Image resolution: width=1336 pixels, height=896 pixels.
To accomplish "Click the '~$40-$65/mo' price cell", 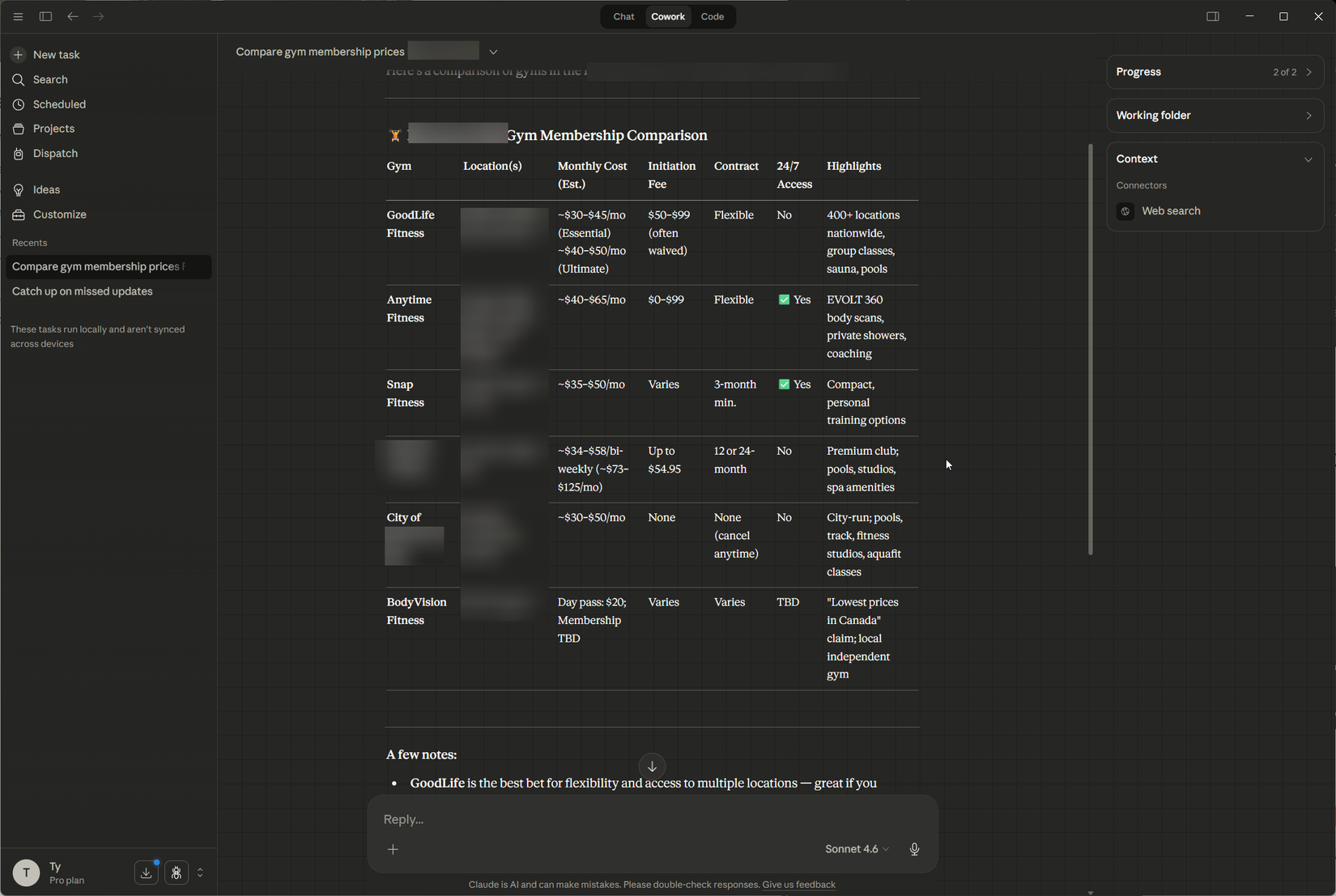I will pyautogui.click(x=592, y=300).
